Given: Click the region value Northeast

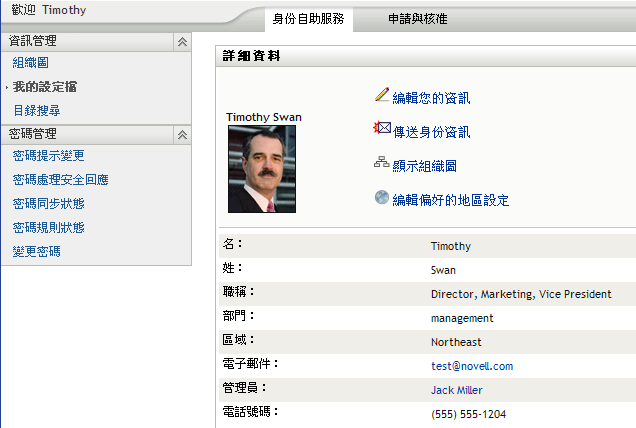Looking at the screenshot, I should pos(456,342).
